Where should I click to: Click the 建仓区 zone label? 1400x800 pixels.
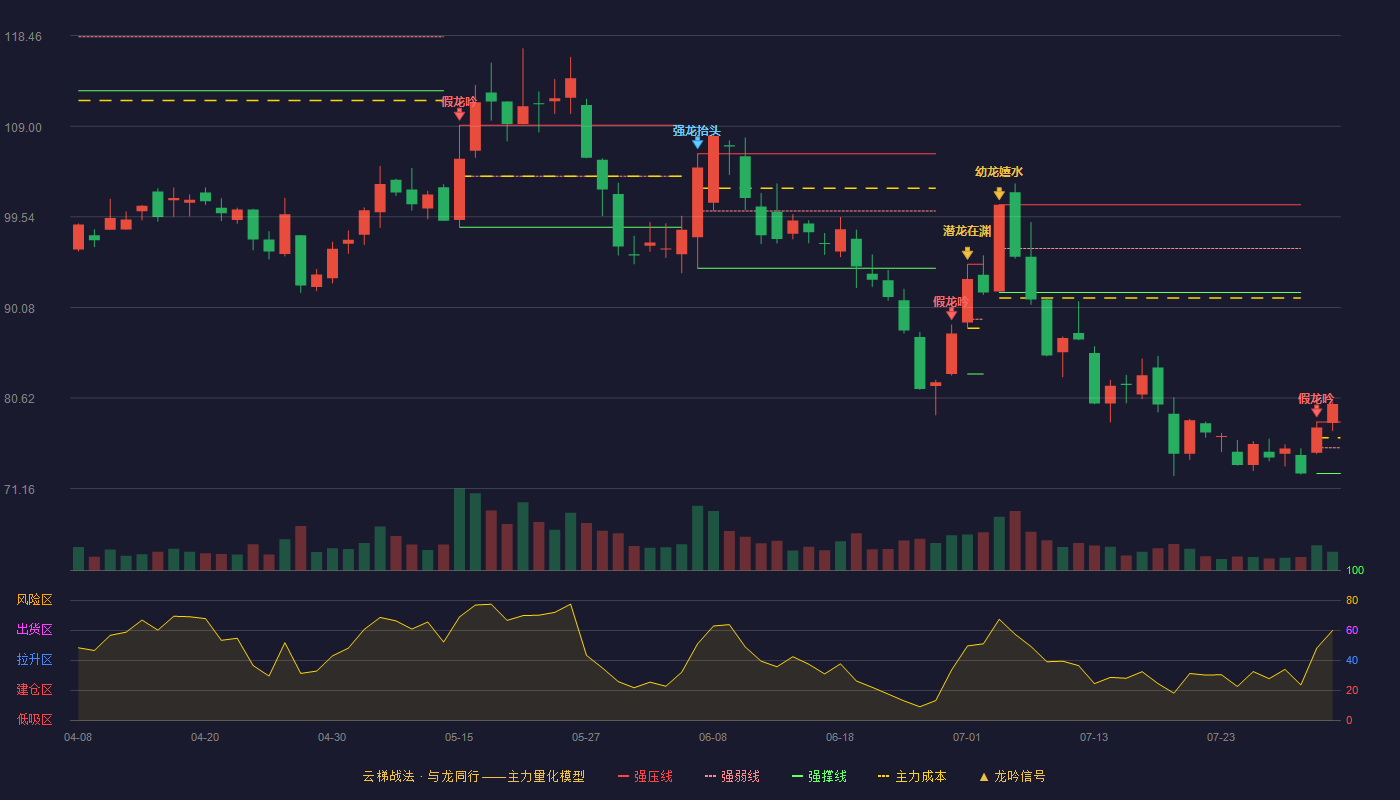[34, 690]
